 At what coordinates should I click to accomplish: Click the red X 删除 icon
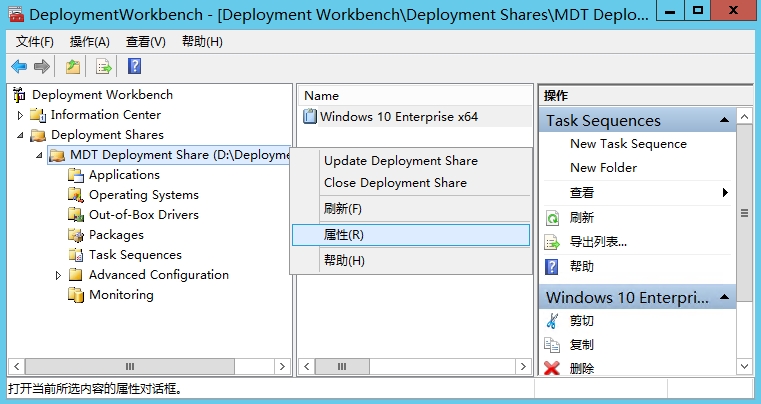[552, 369]
